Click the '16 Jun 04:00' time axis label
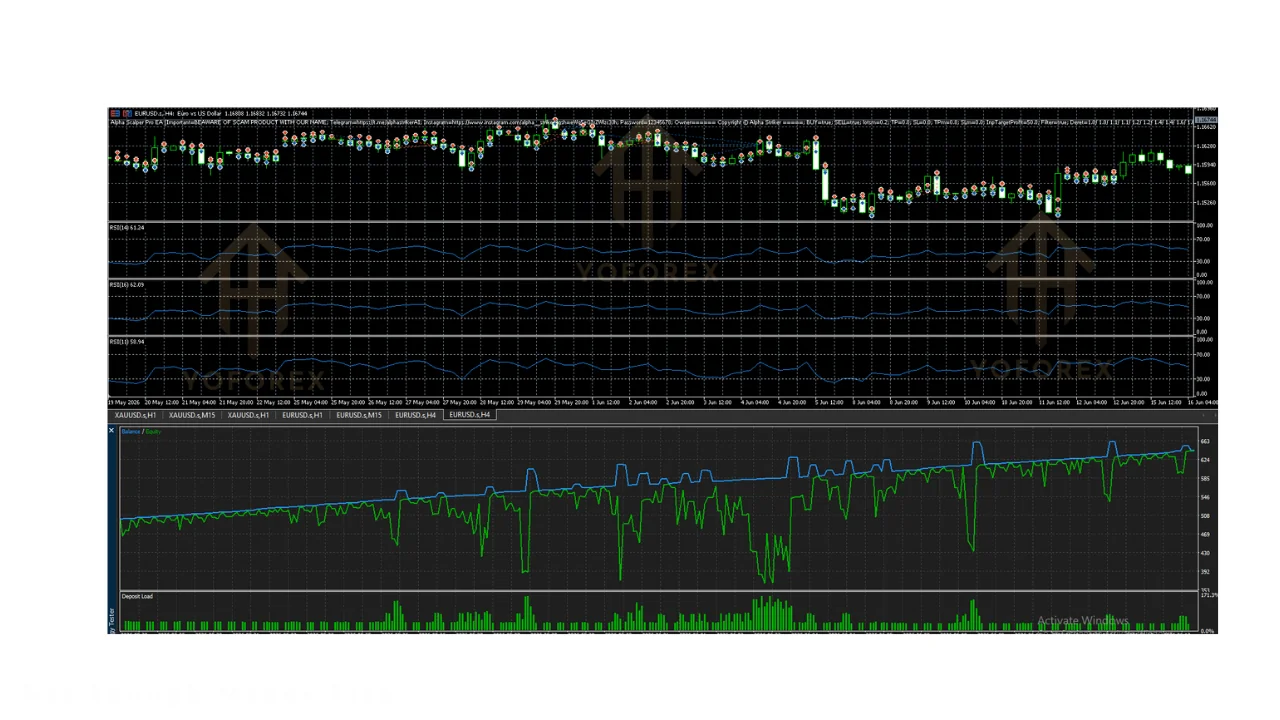Image resolution: width=1280 pixels, height=720 pixels. [1204, 403]
